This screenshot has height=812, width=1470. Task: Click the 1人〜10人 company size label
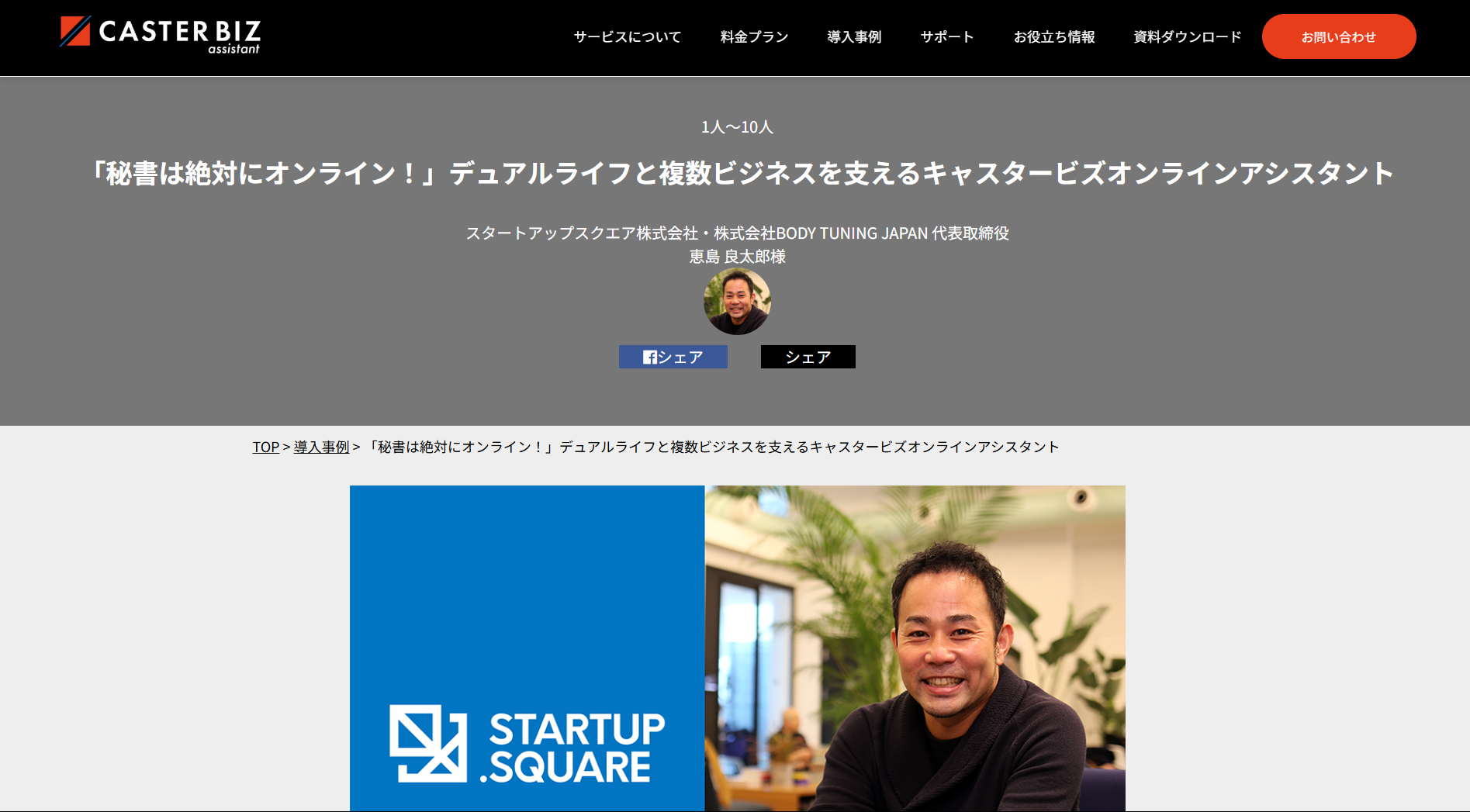(x=737, y=126)
